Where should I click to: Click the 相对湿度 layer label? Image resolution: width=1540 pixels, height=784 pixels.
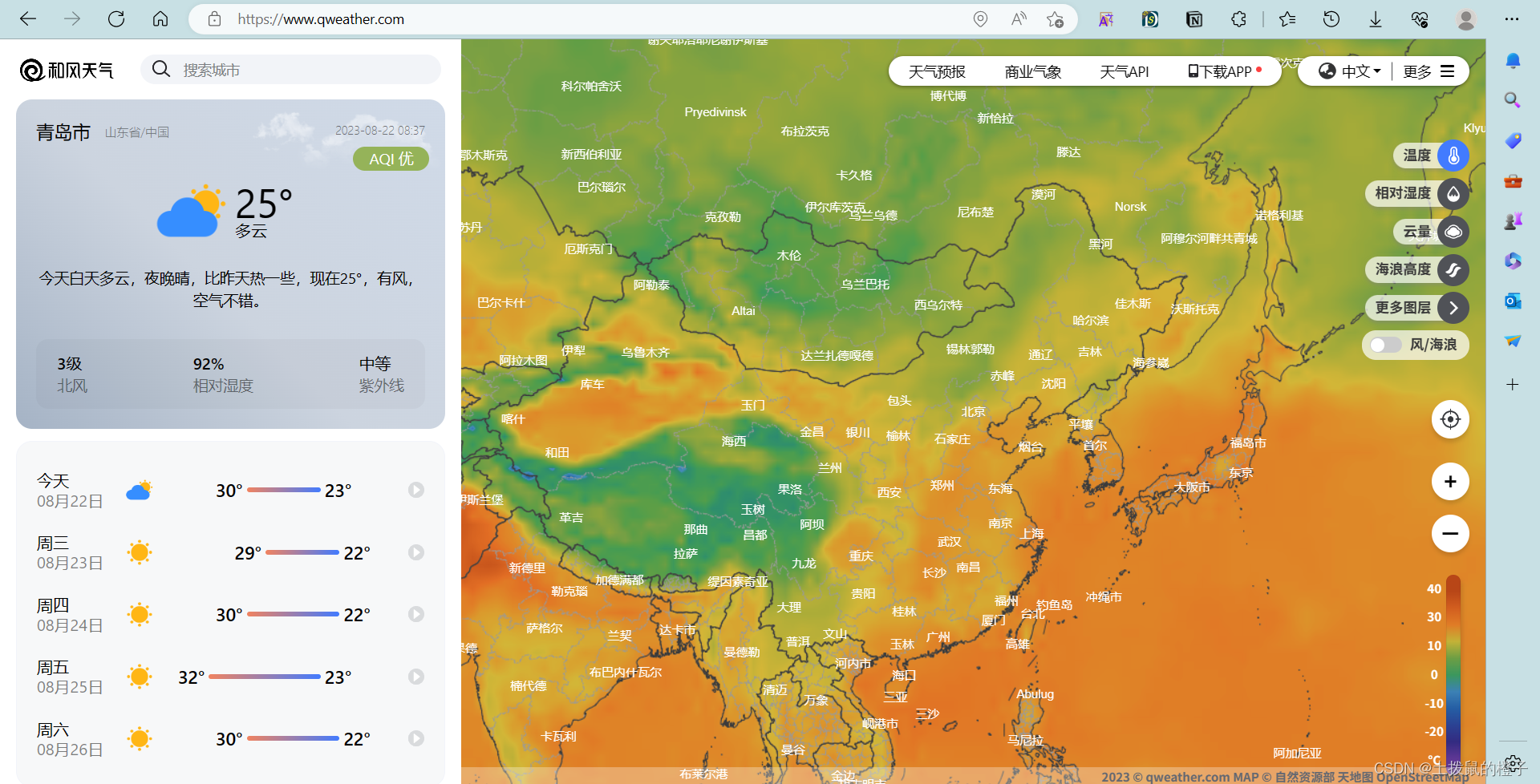coord(1403,193)
